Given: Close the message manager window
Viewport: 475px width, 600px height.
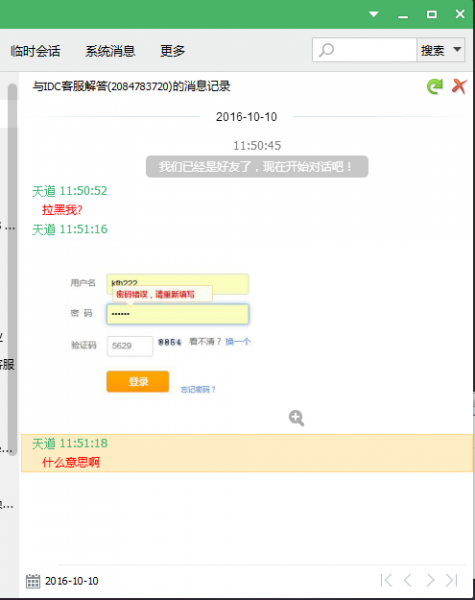Looking at the screenshot, I should pyautogui.click(x=460, y=14).
